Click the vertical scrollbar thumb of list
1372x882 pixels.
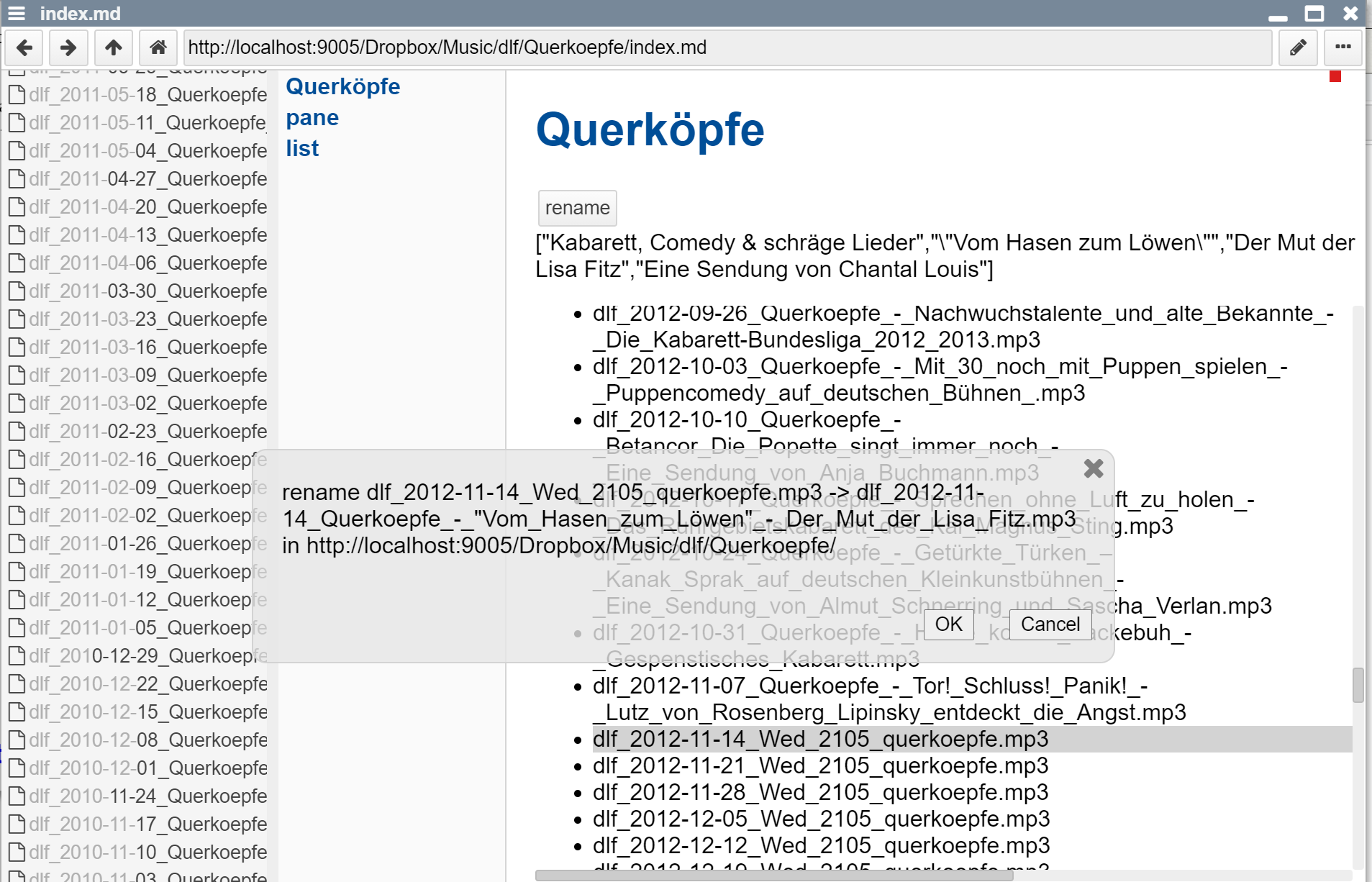coord(1358,684)
